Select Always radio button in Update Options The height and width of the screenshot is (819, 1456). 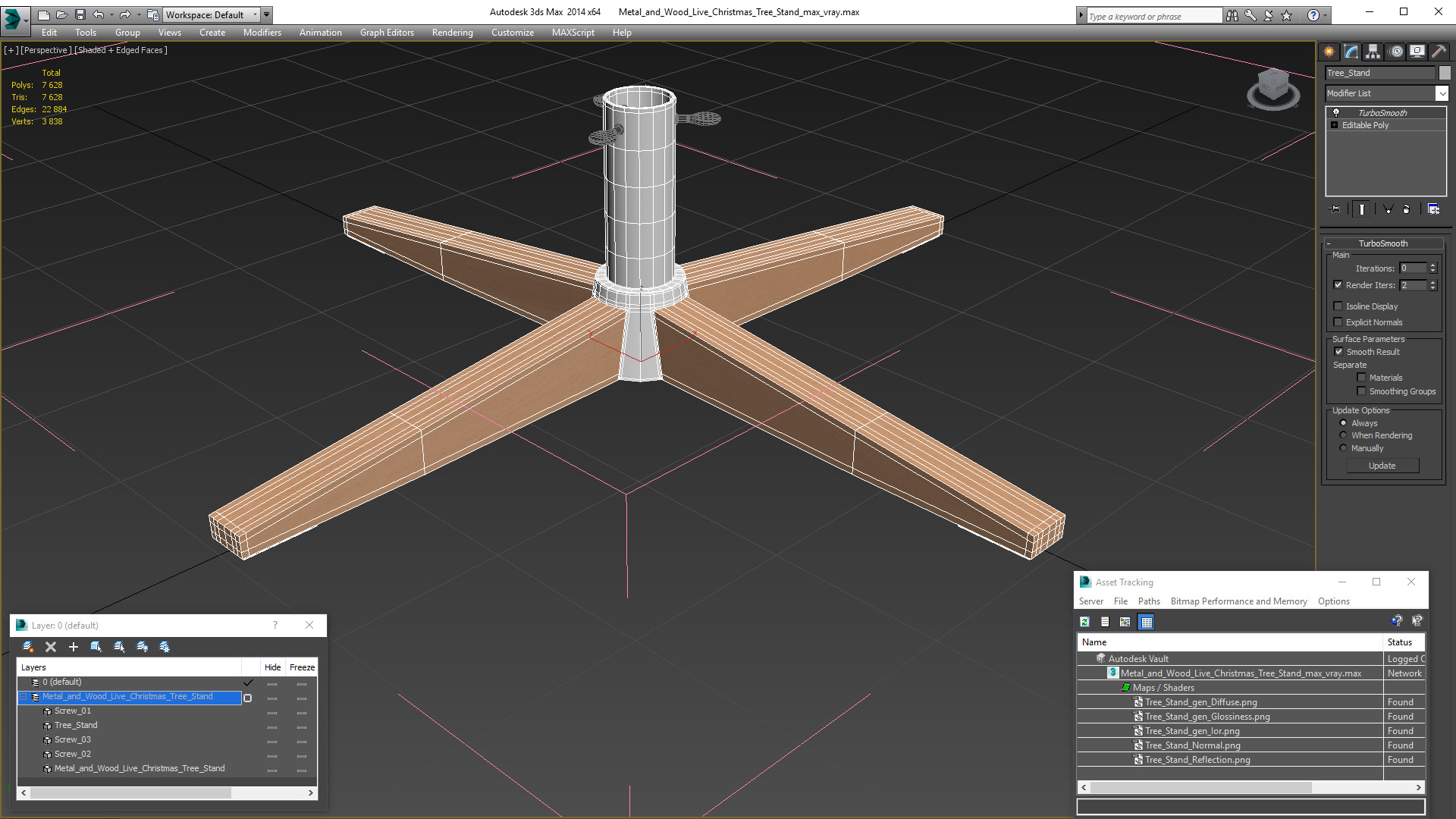[1343, 422]
